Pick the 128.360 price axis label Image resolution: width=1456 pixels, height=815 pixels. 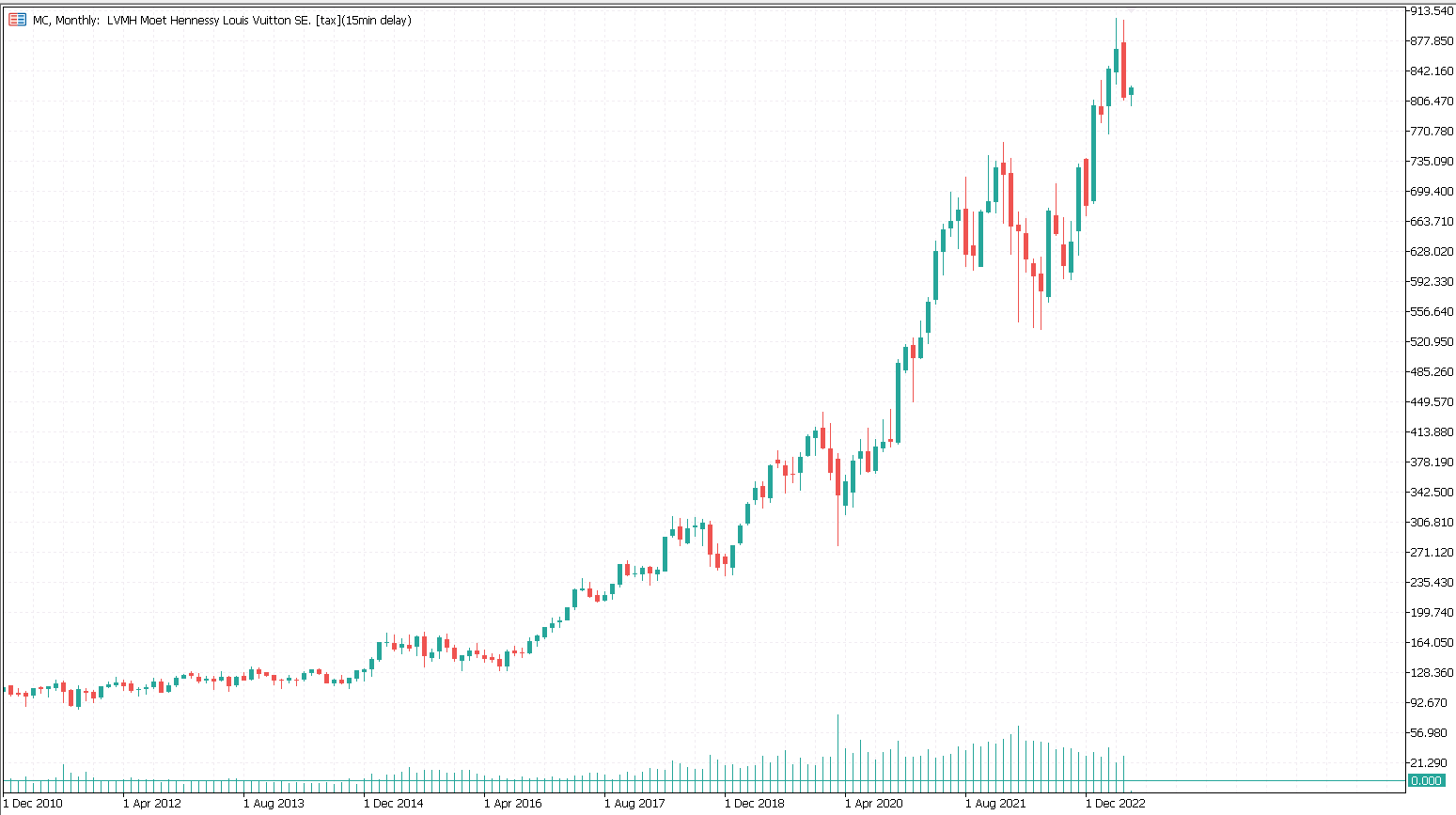(1433, 672)
